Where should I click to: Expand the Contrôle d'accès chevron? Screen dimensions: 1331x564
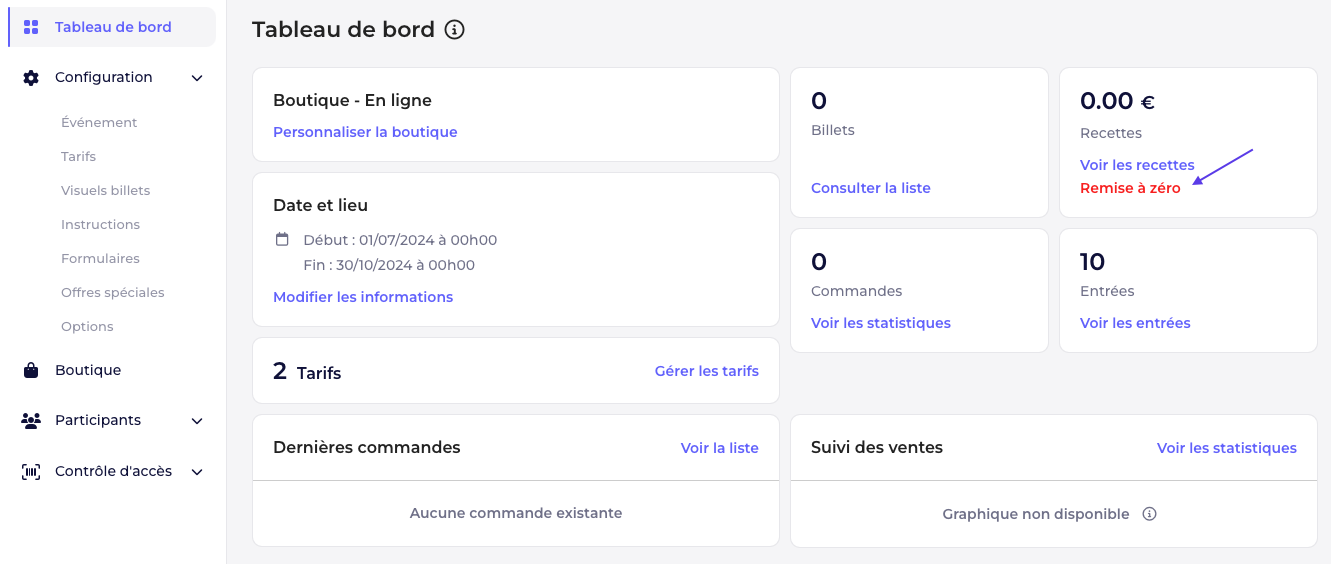pyautogui.click(x=197, y=472)
